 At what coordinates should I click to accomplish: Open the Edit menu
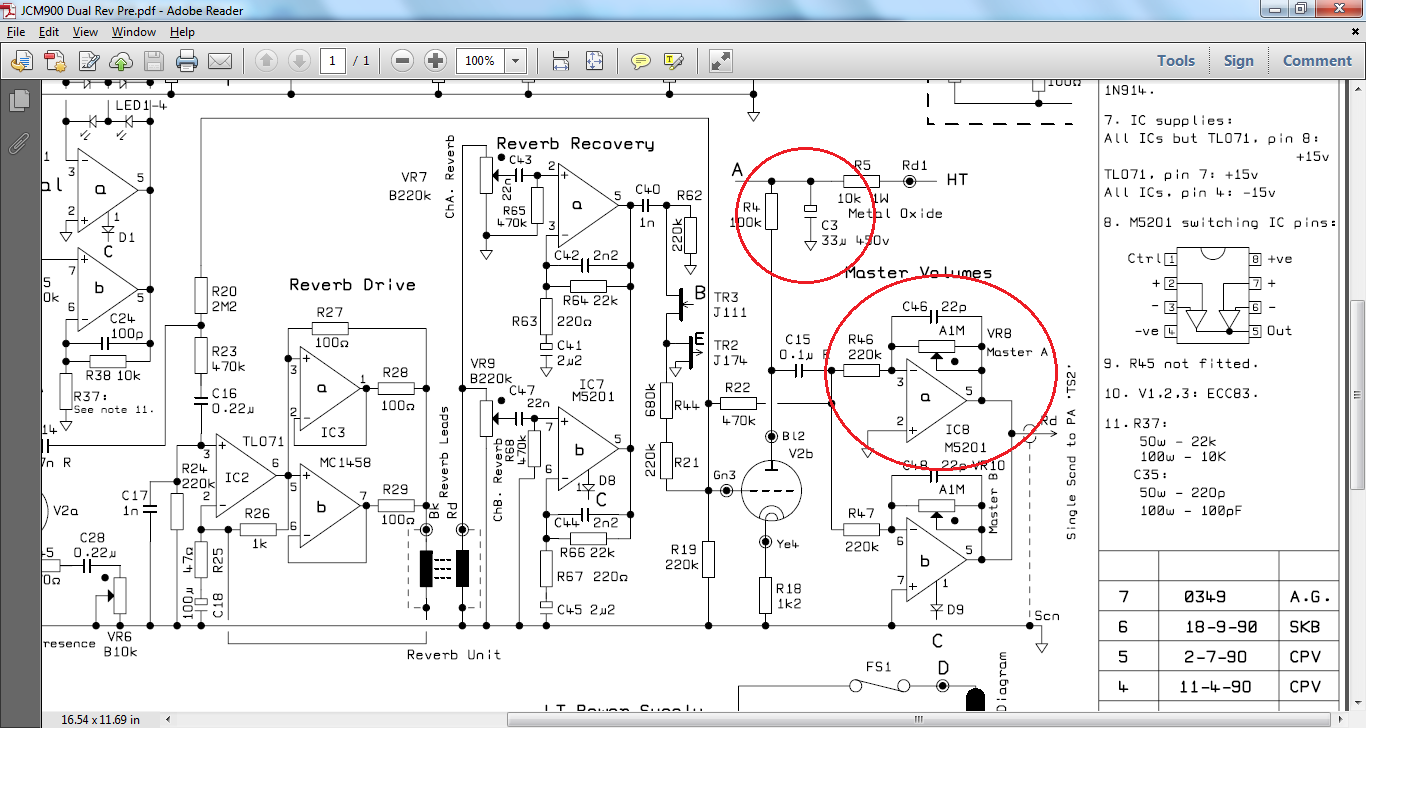49,32
